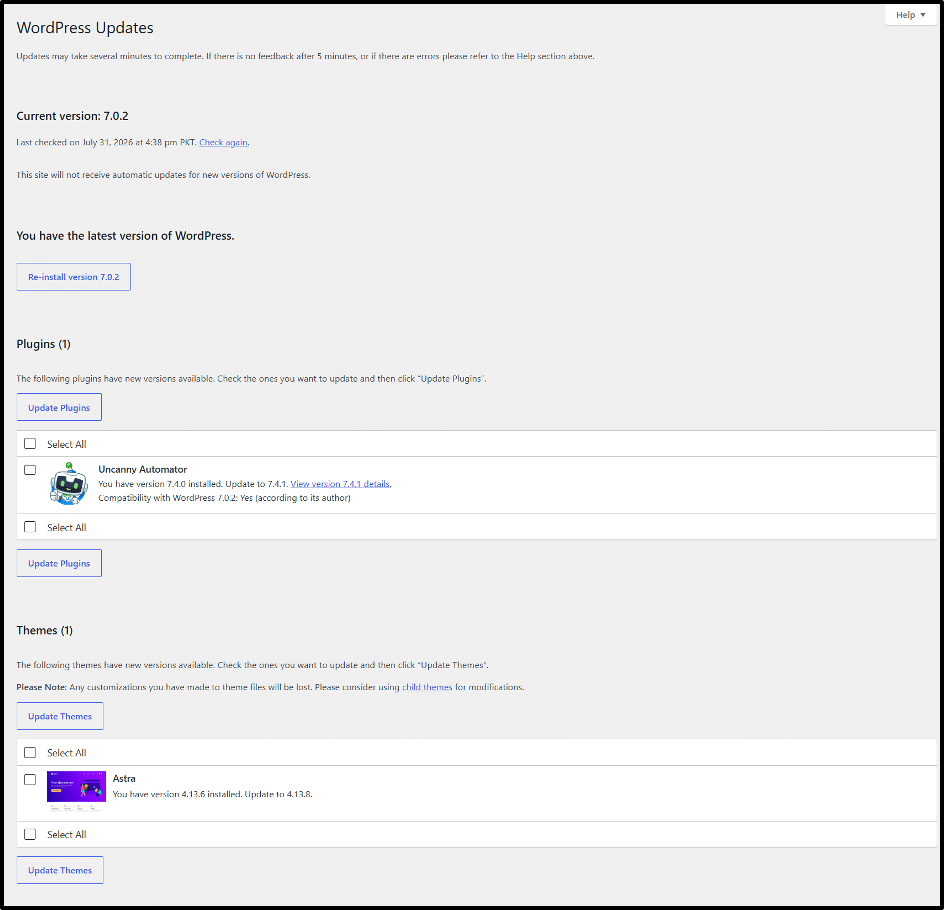This screenshot has width=944, height=910.
Task: Click 'You have the latest version' heading
Action: click(125, 236)
